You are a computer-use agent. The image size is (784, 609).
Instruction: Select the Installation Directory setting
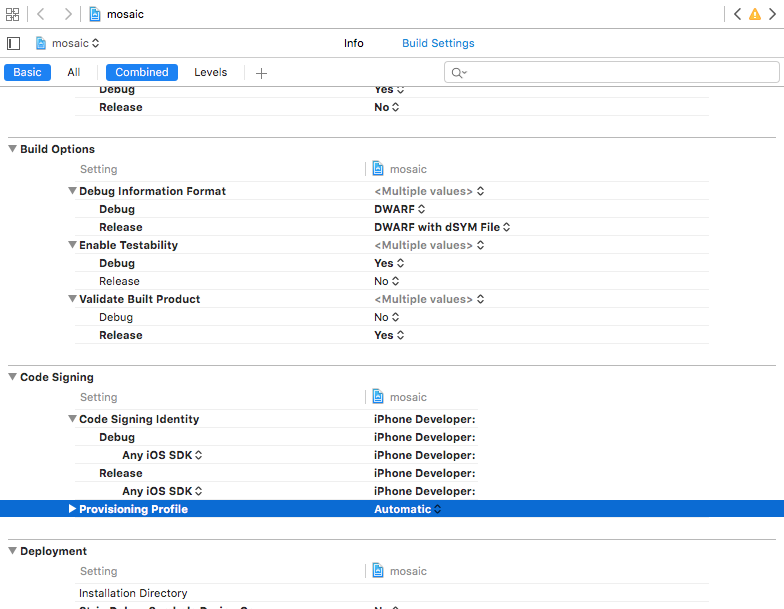(x=133, y=593)
